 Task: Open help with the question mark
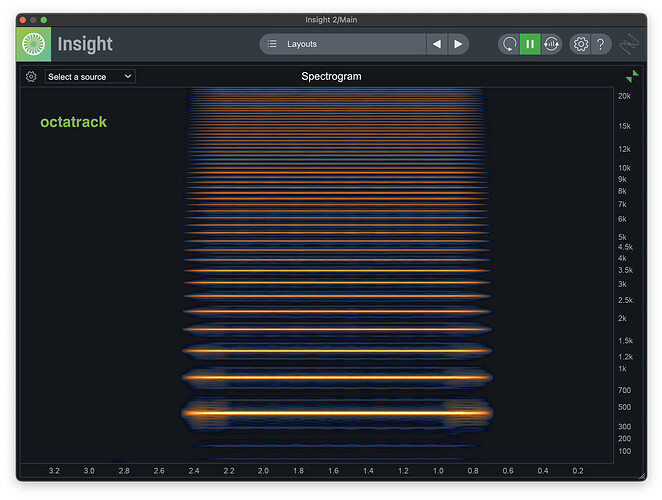[x=600, y=44]
